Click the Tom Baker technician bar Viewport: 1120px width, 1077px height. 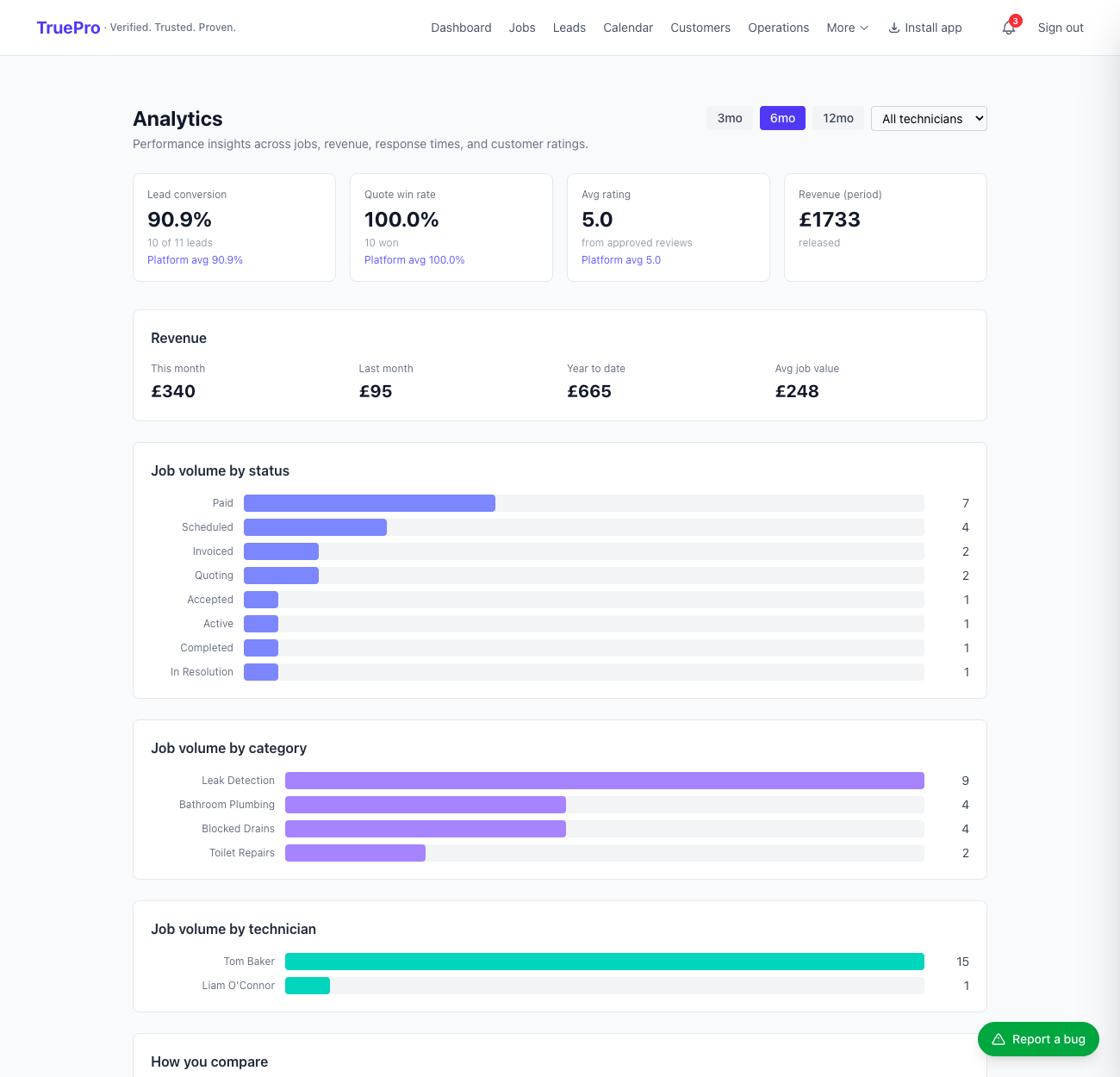(605, 962)
